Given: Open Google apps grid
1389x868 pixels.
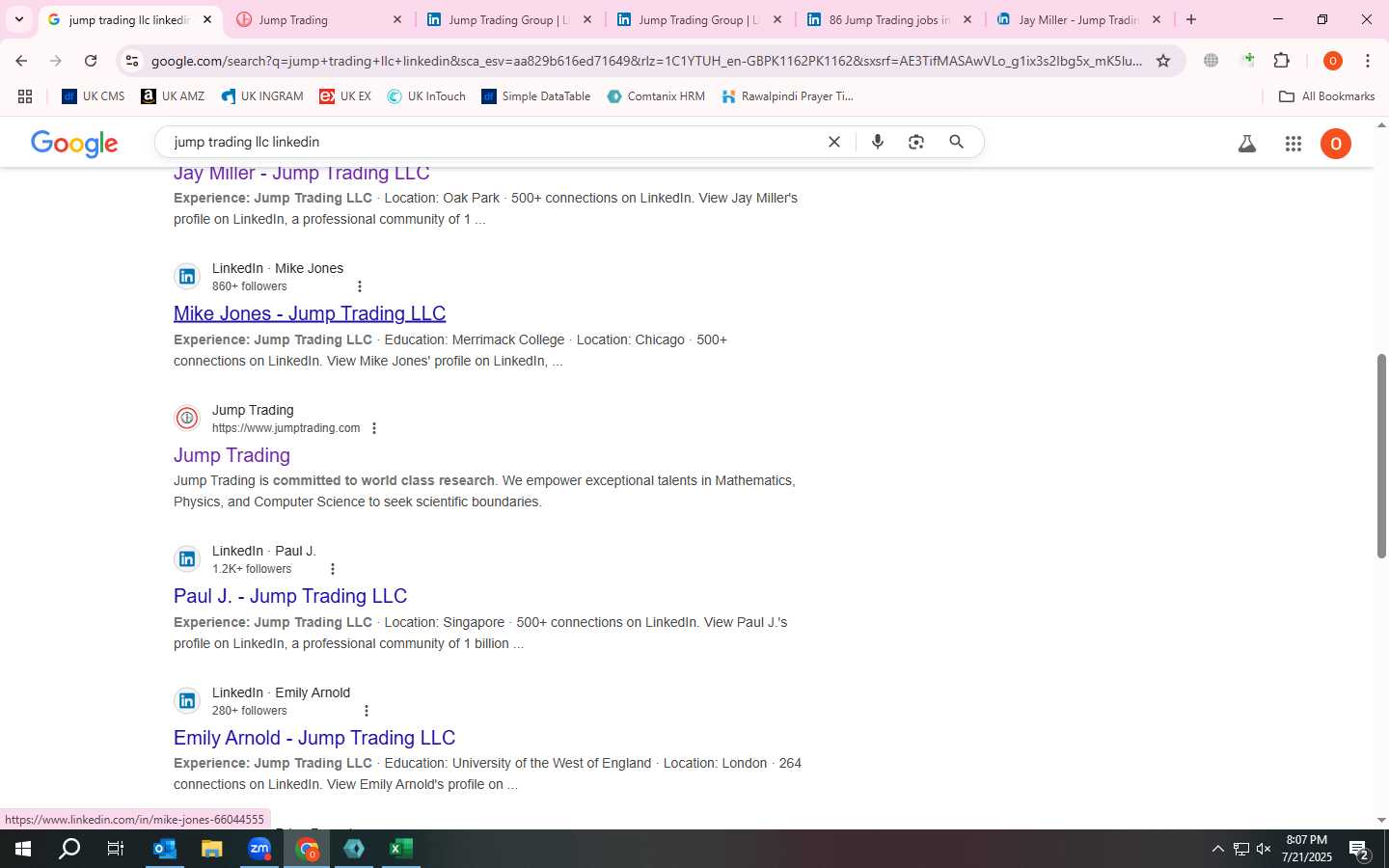Looking at the screenshot, I should [x=1294, y=144].
